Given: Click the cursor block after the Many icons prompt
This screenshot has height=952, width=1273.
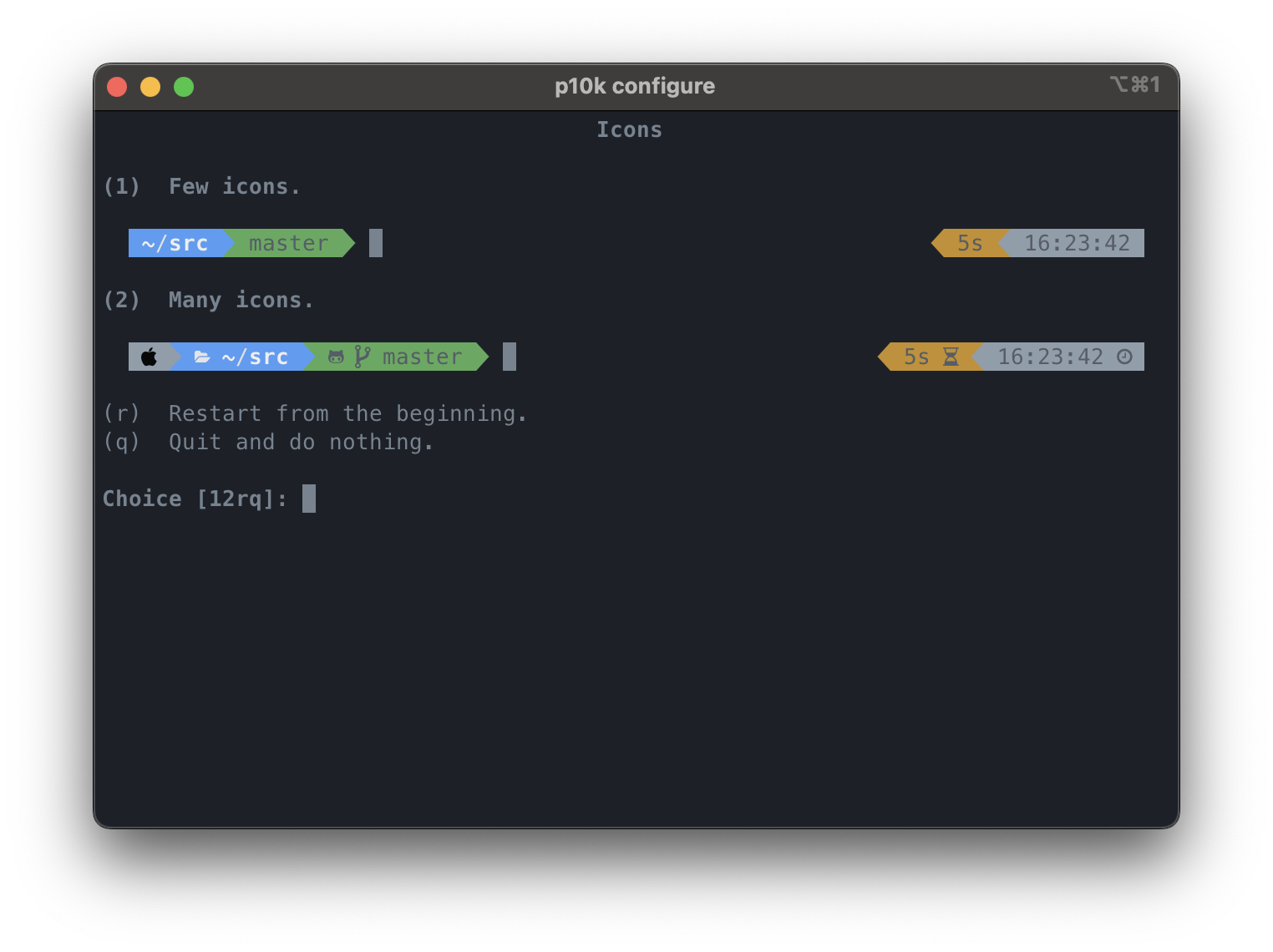Looking at the screenshot, I should (x=510, y=357).
